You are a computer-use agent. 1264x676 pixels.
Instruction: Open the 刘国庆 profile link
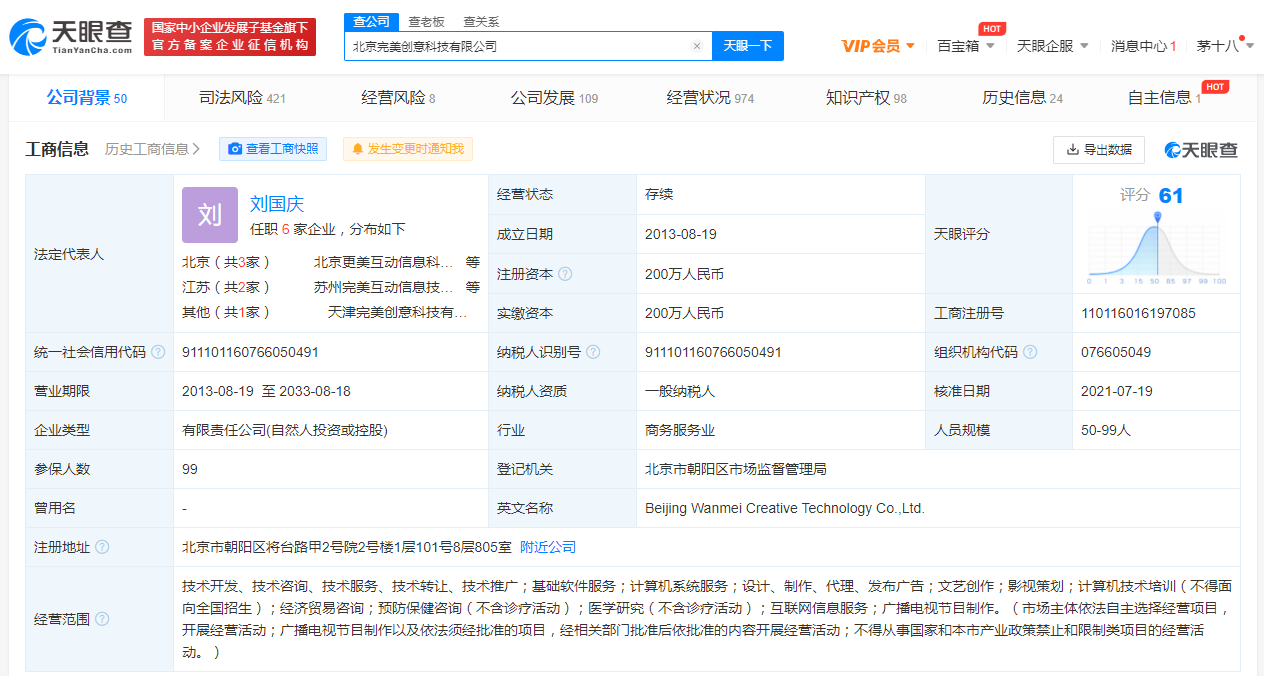[x=277, y=204]
